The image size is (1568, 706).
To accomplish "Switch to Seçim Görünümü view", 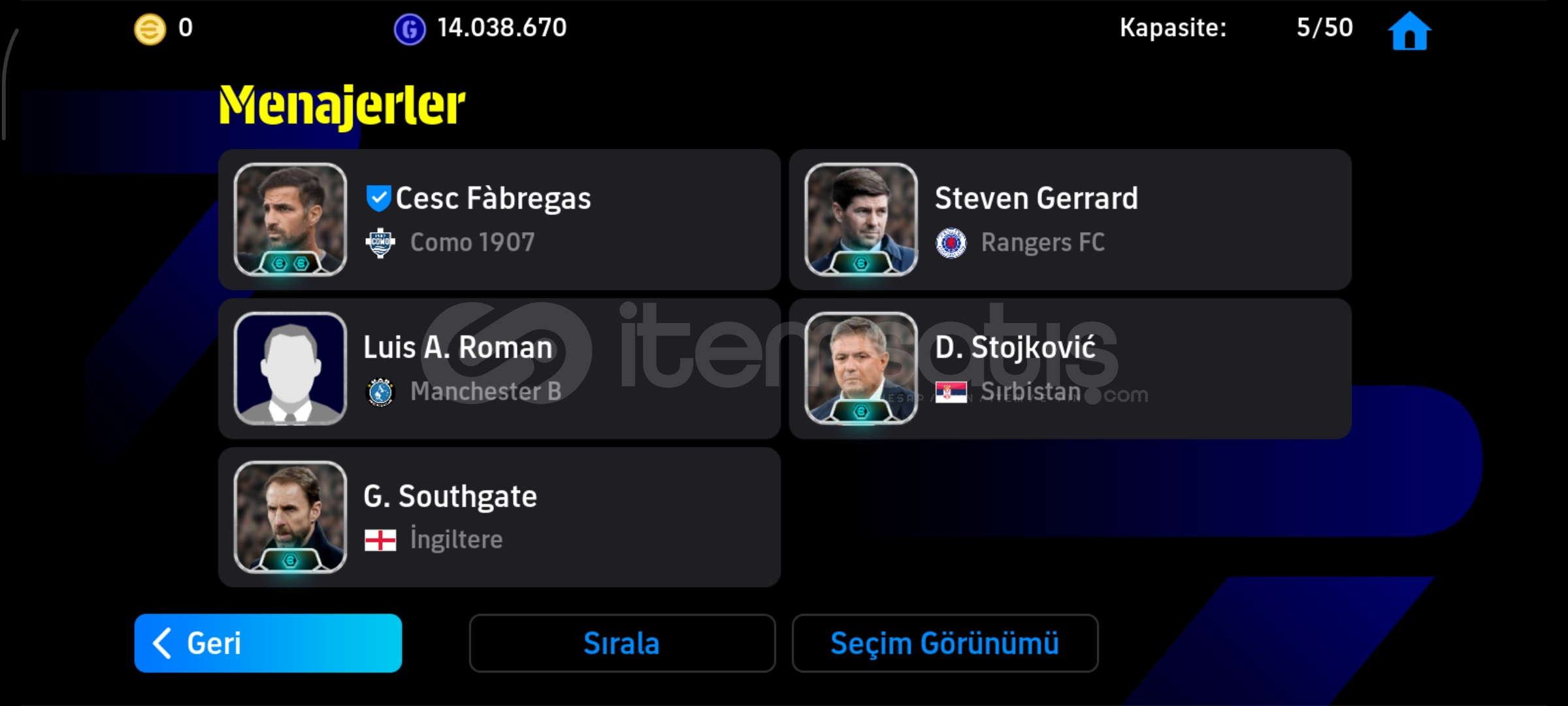I will (945, 643).
